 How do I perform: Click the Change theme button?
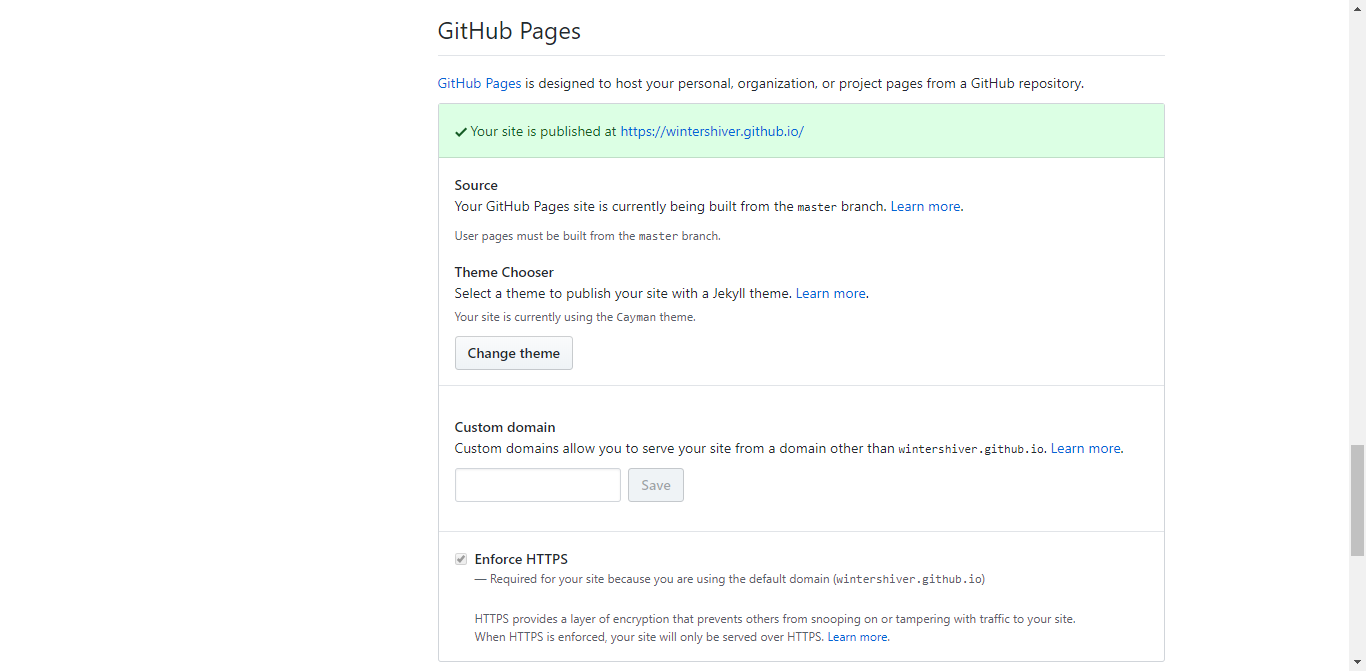514,353
